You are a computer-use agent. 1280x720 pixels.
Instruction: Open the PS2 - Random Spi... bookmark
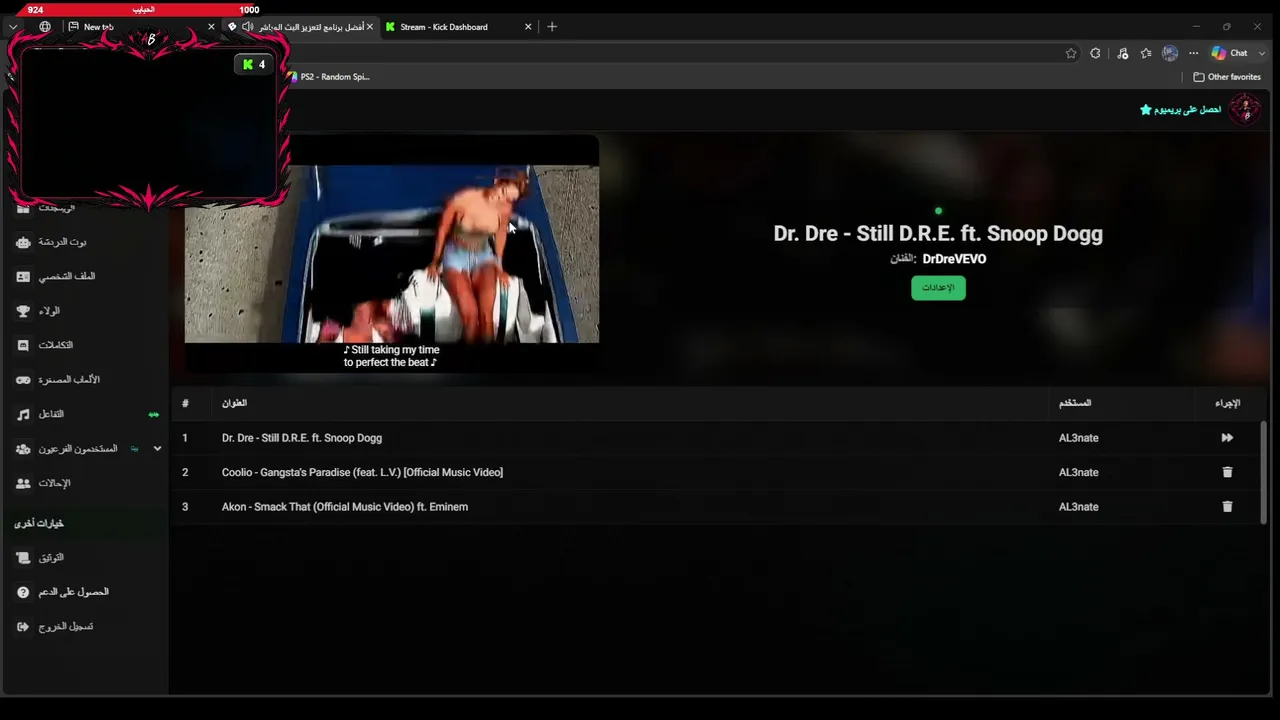pyautogui.click(x=328, y=77)
